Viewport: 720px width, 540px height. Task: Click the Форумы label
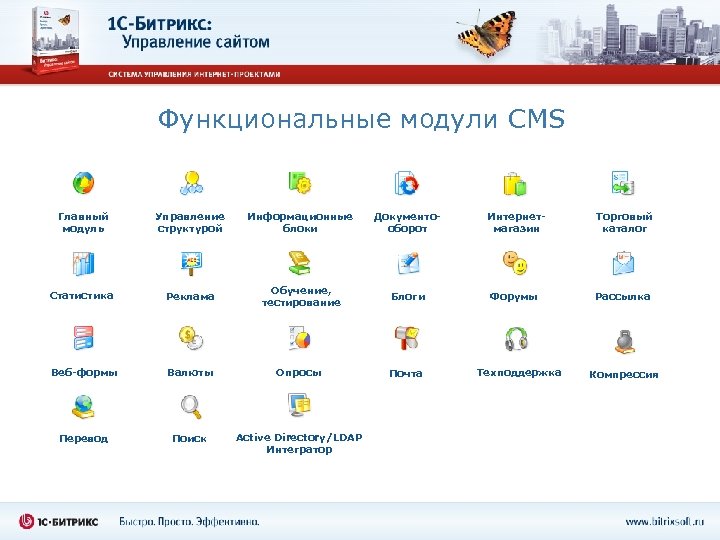point(513,297)
